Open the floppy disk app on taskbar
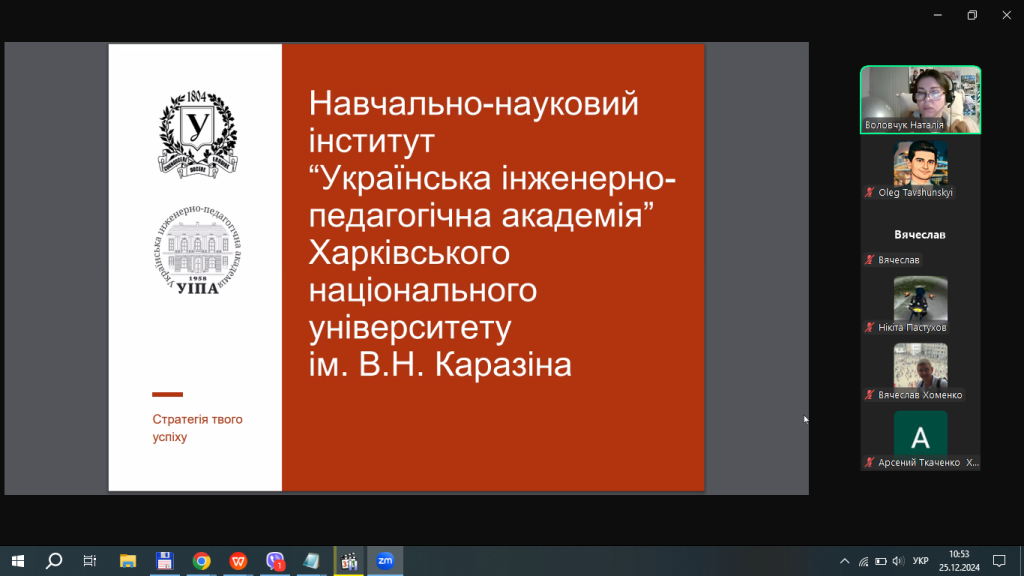The height and width of the screenshot is (576, 1024). point(165,561)
